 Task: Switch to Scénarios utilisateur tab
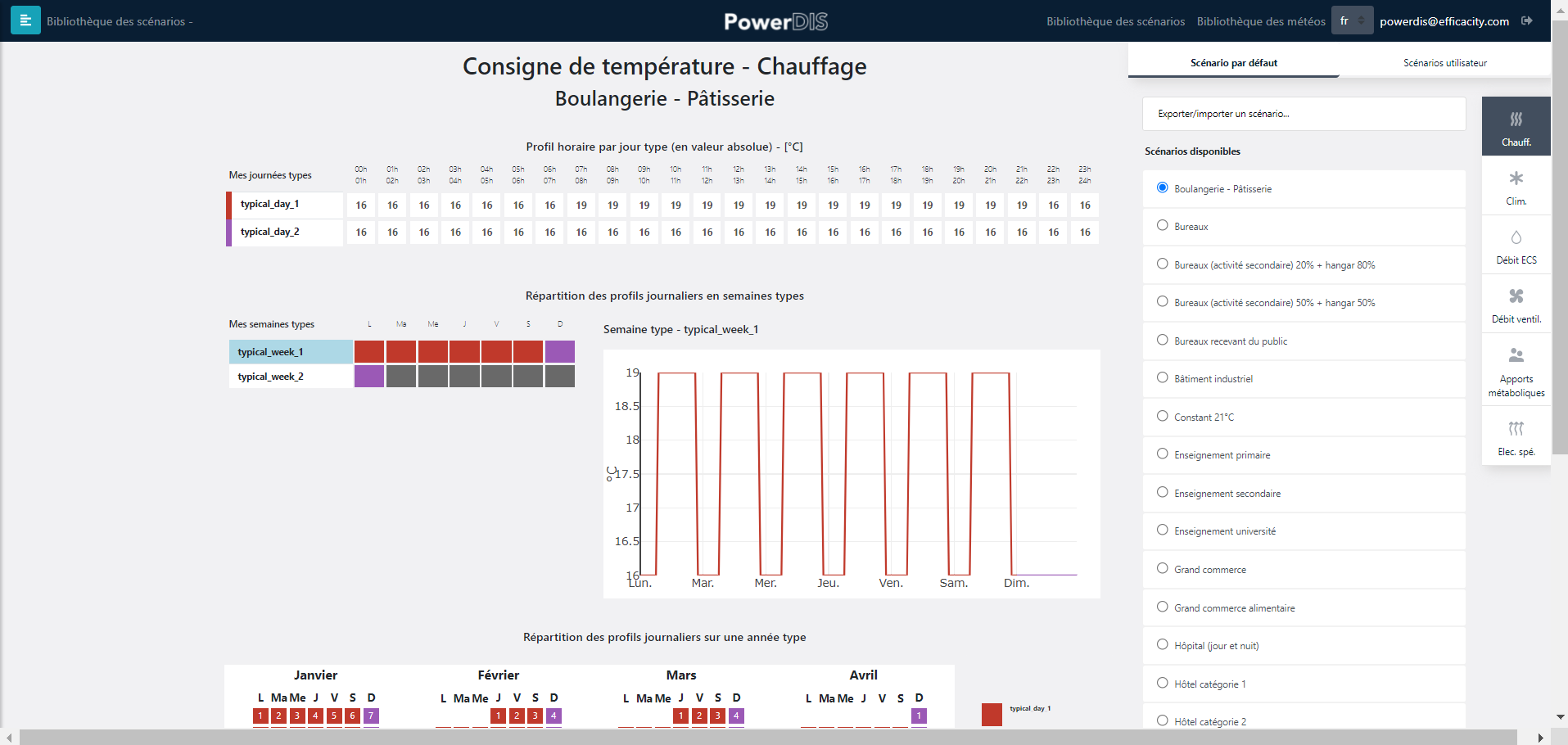click(x=1444, y=62)
